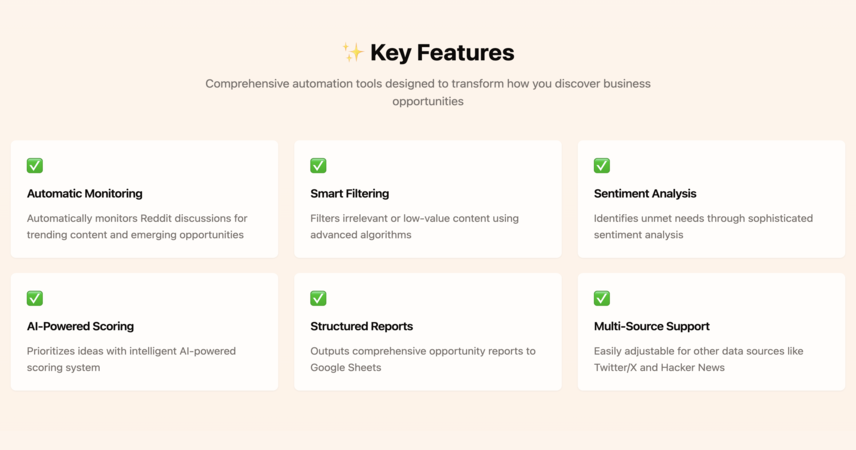Click the description about filtering low-value content

(414, 226)
